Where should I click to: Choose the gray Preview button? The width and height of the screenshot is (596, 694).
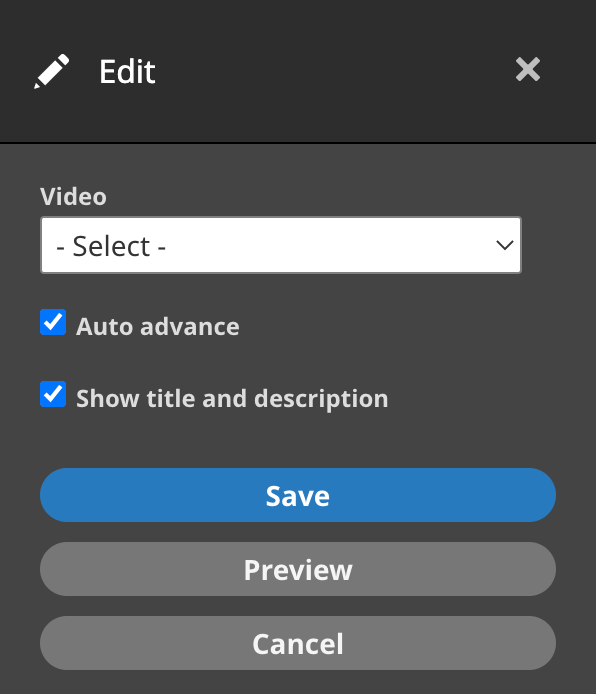pos(298,569)
